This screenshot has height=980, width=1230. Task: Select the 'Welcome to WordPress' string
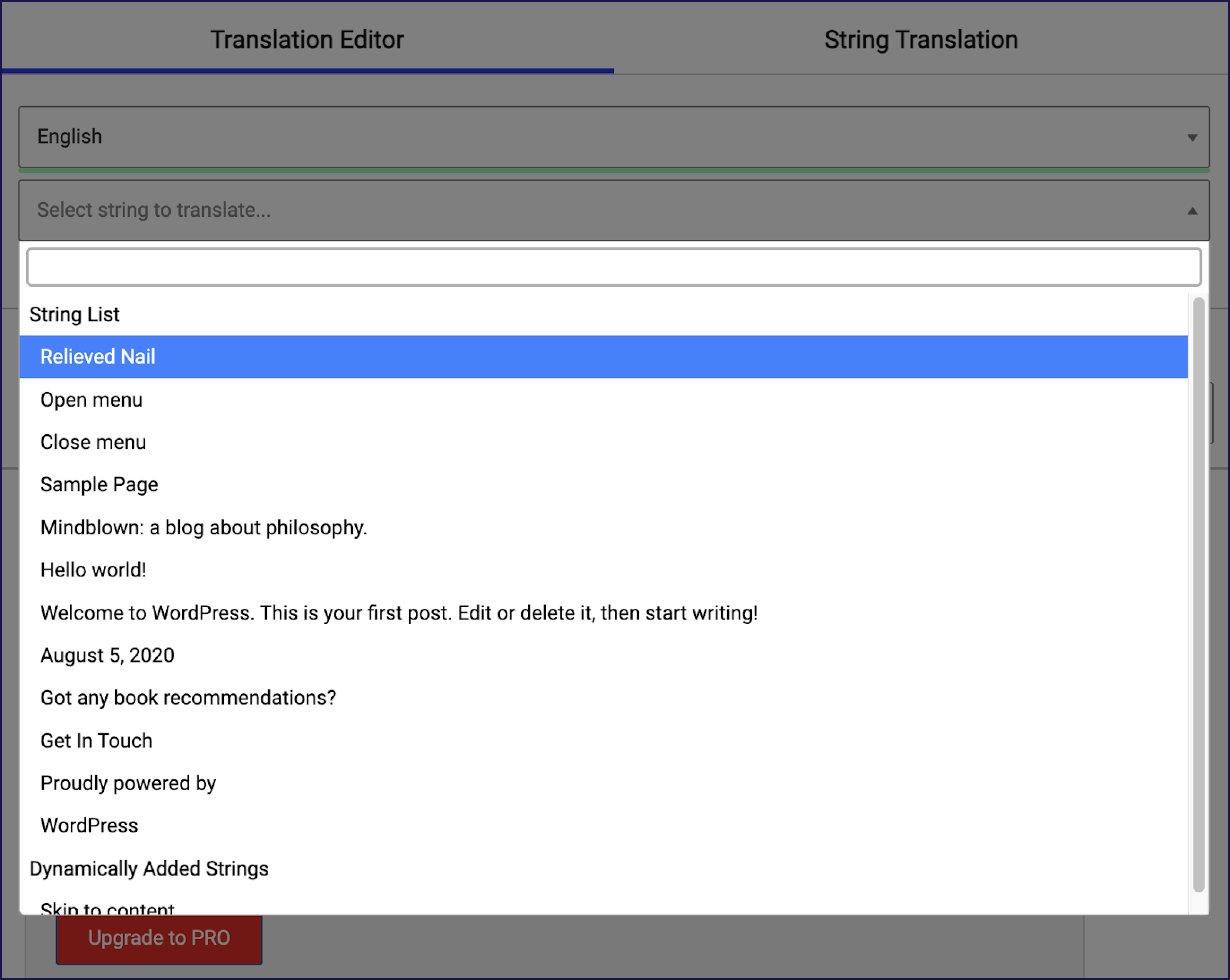point(603,613)
